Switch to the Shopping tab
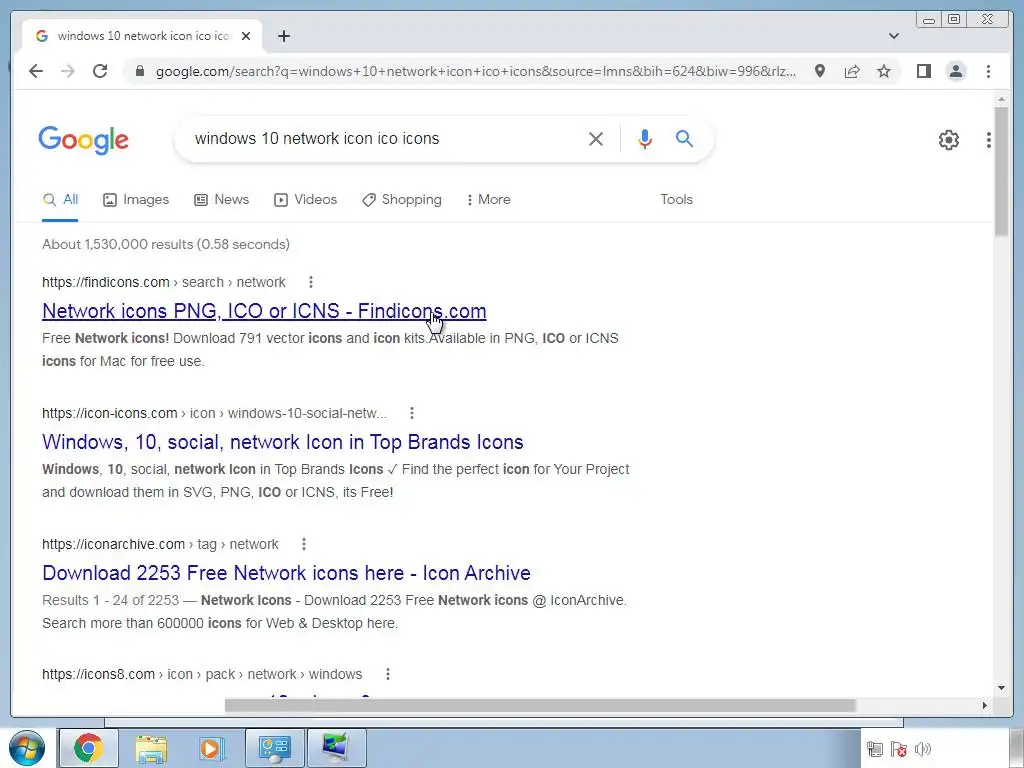This screenshot has height=768, width=1024. click(402, 200)
